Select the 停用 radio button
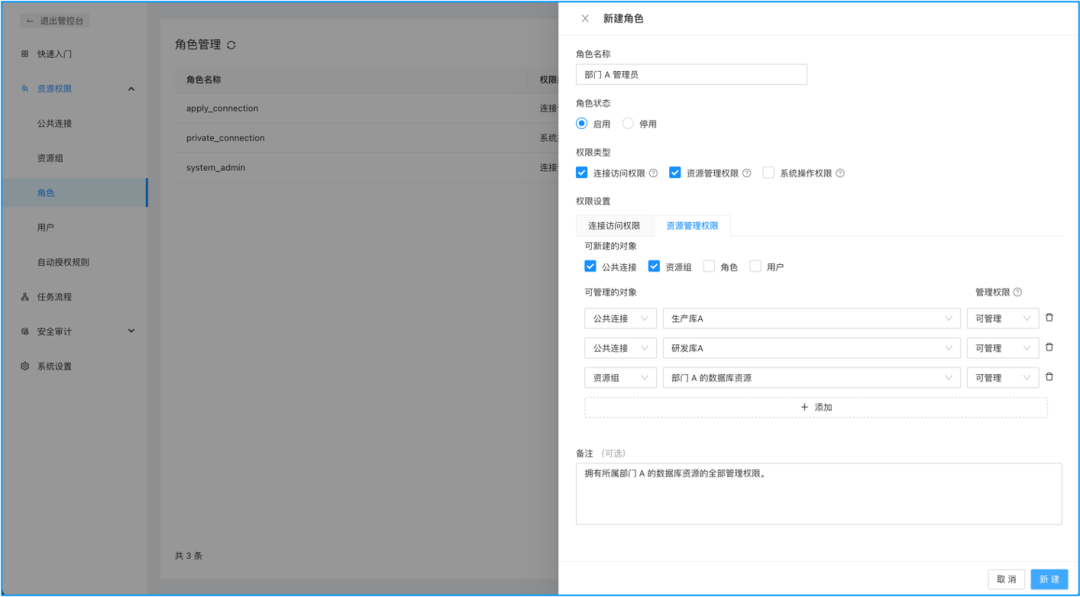Screen dimensions: 1080x597 627,123
